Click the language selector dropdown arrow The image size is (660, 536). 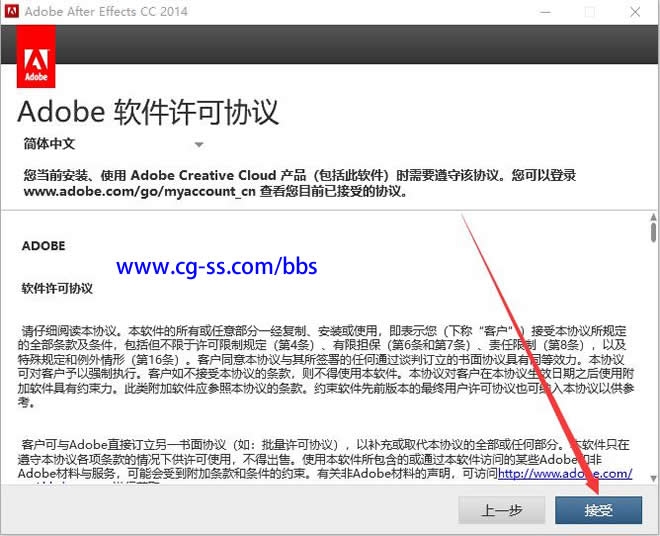[x=199, y=145]
